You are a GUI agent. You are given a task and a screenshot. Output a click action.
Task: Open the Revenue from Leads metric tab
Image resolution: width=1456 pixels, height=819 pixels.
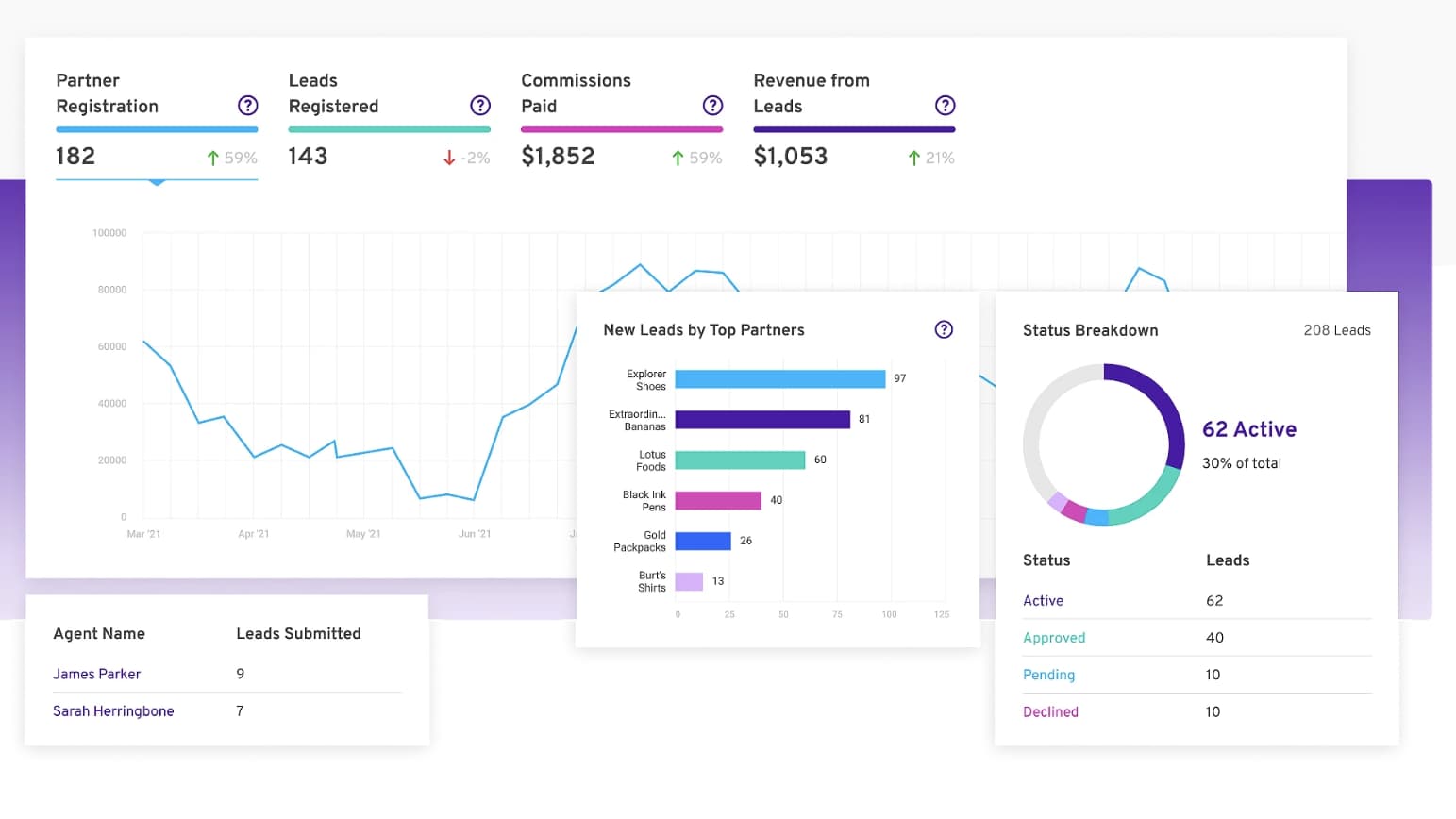tap(811, 93)
